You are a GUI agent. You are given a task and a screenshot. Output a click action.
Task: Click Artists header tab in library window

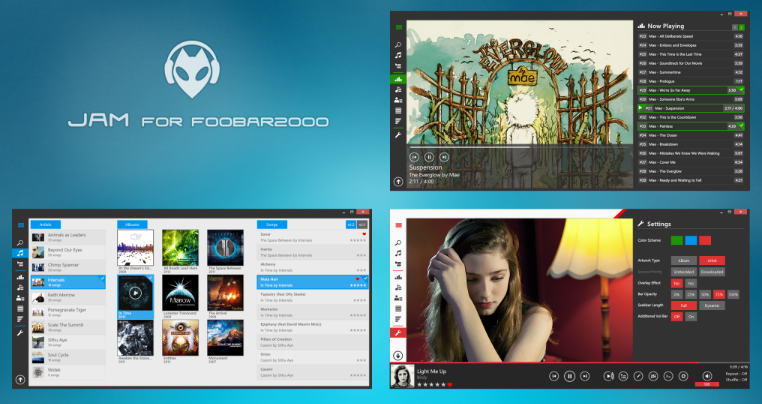(46, 225)
